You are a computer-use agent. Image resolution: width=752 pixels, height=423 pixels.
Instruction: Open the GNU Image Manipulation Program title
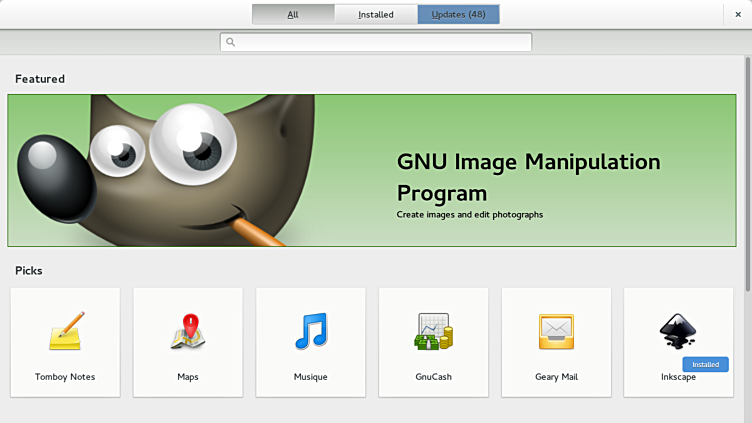coord(528,177)
